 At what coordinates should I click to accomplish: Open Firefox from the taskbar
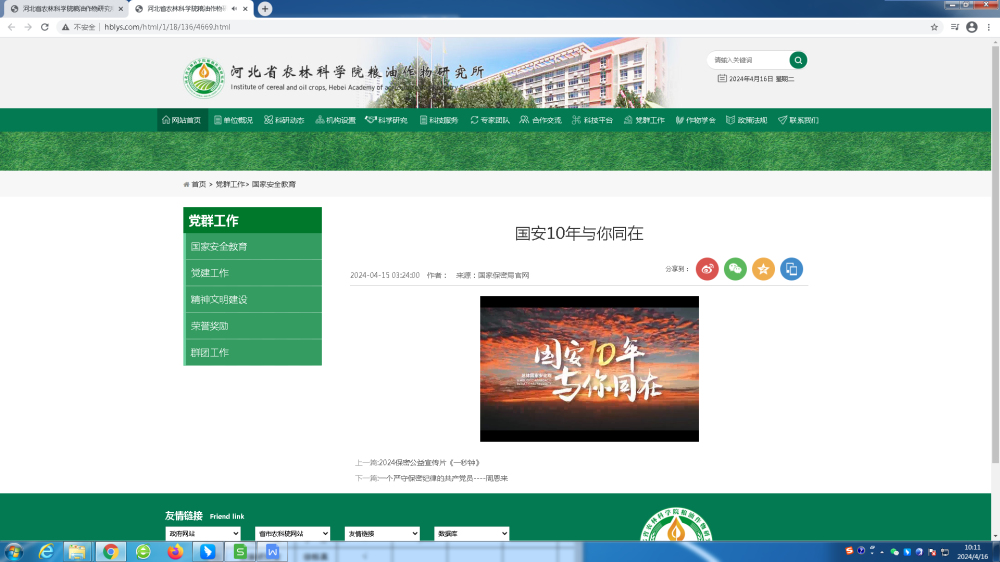pos(176,551)
